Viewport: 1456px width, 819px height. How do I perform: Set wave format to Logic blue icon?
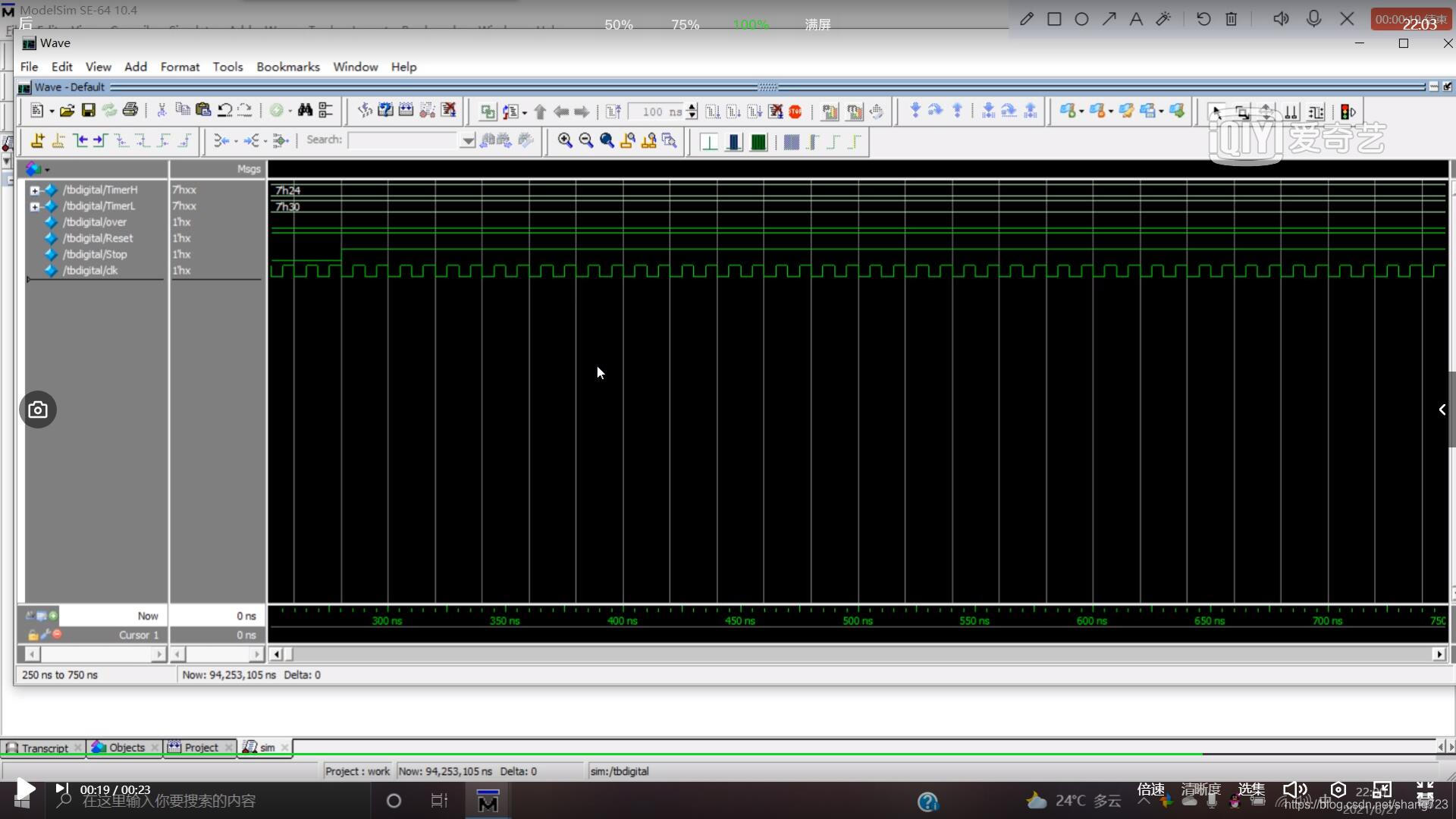pyautogui.click(x=733, y=142)
